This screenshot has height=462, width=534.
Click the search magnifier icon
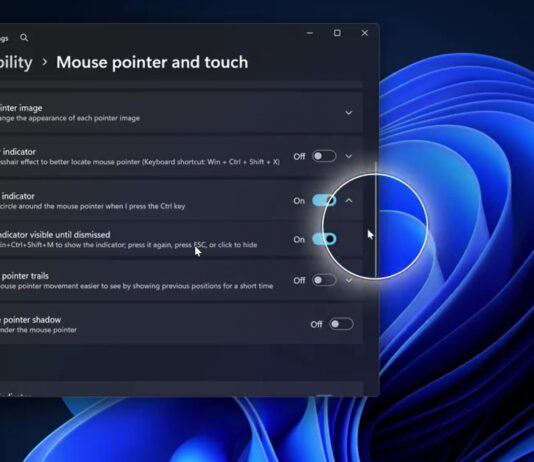tap(24, 37)
